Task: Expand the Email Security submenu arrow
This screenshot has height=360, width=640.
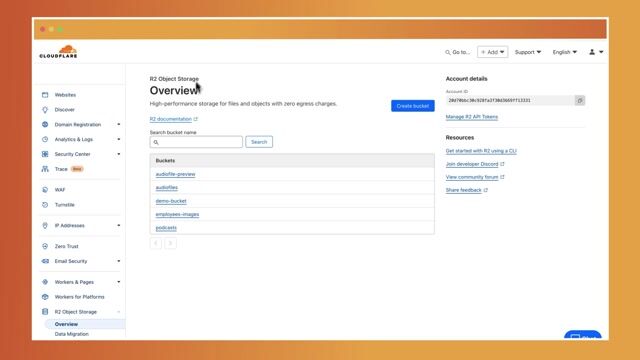Action: [119, 261]
